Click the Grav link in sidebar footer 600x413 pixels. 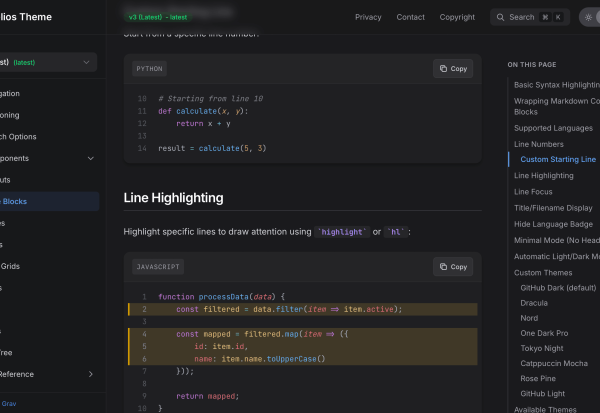(x=9, y=403)
